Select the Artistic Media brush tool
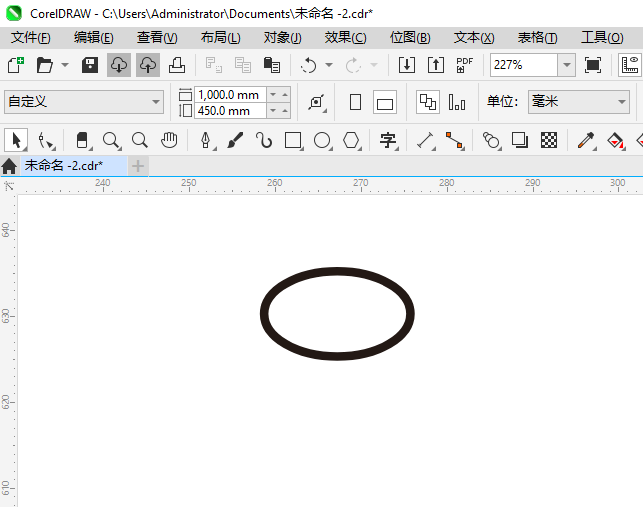The width and height of the screenshot is (643, 507). (x=235, y=140)
